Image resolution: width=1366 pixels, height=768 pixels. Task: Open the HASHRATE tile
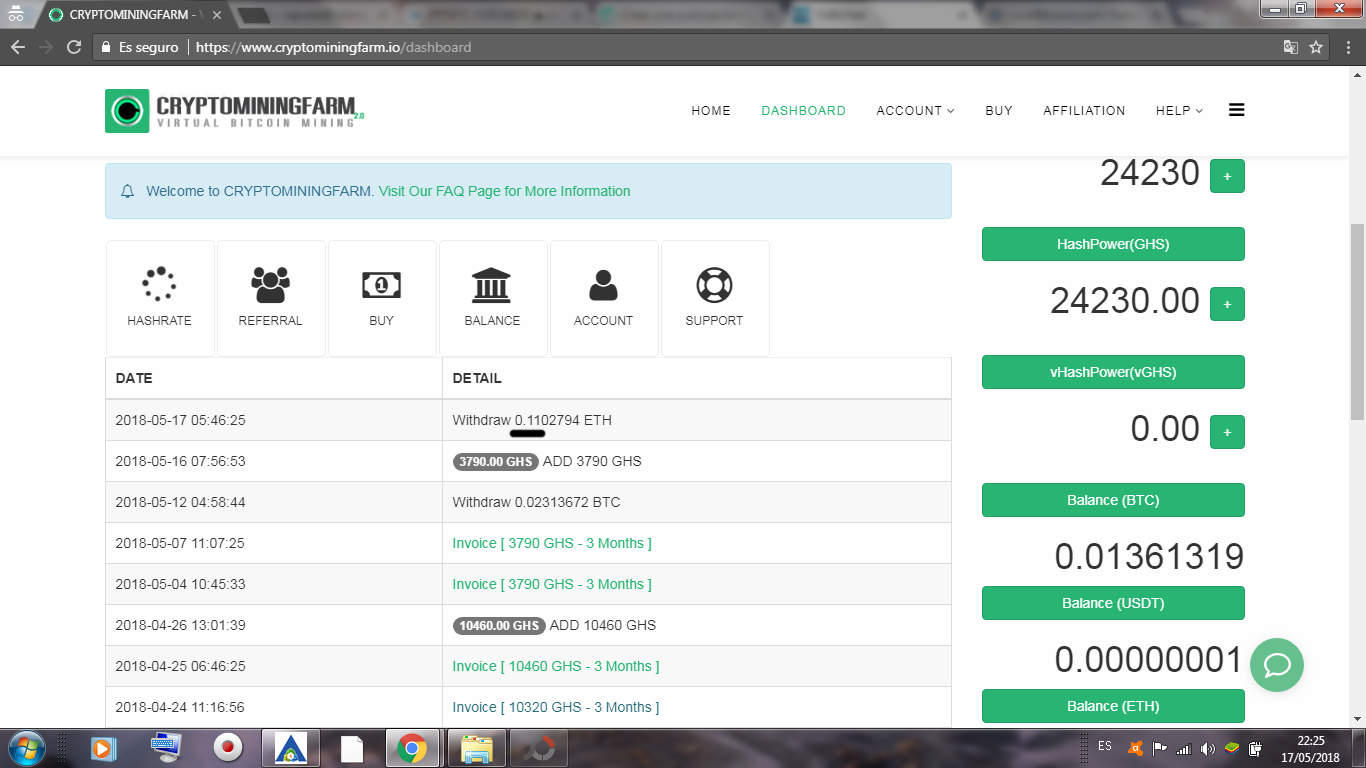coord(160,298)
